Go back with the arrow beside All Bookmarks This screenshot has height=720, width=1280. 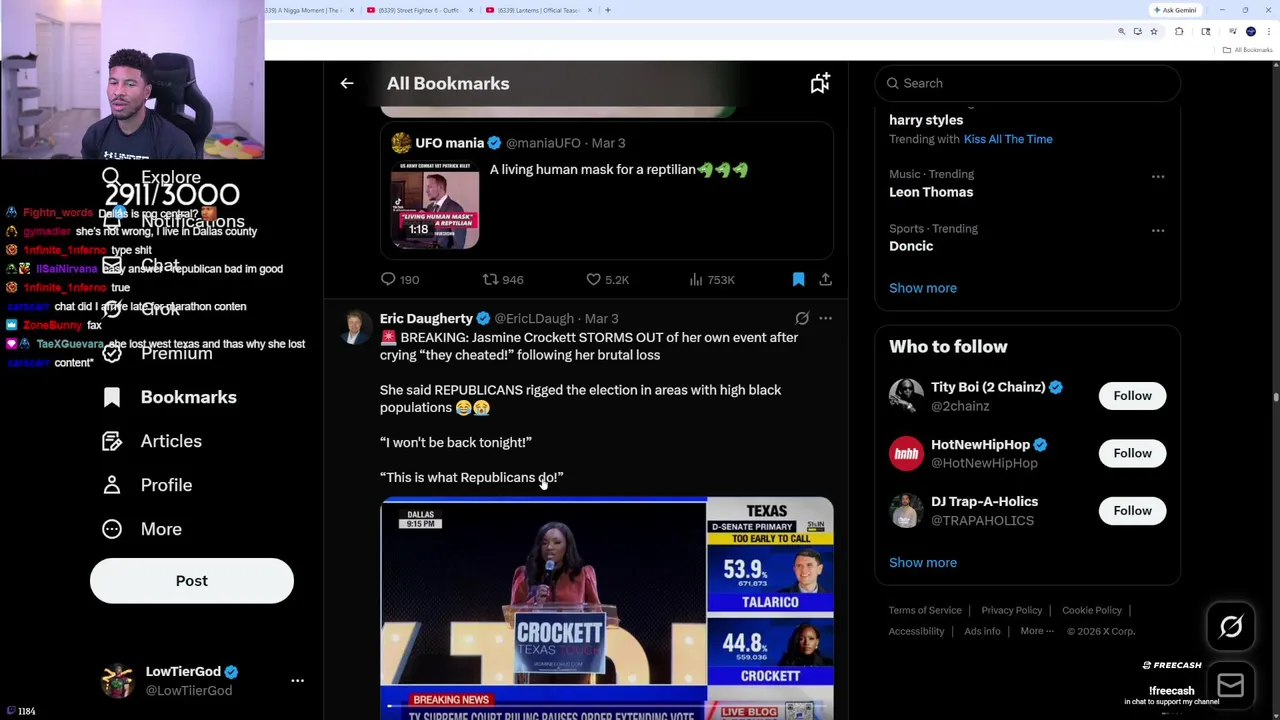coord(347,83)
